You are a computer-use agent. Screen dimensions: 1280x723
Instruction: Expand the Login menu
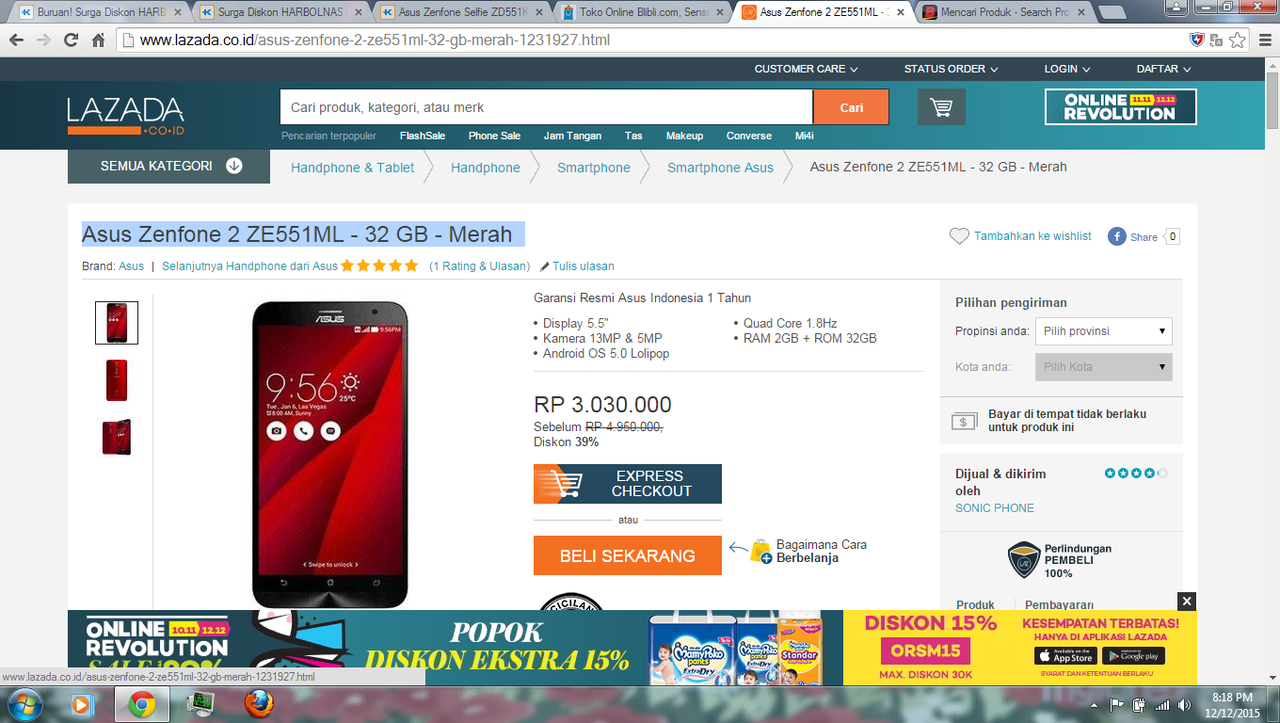click(1067, 69)
